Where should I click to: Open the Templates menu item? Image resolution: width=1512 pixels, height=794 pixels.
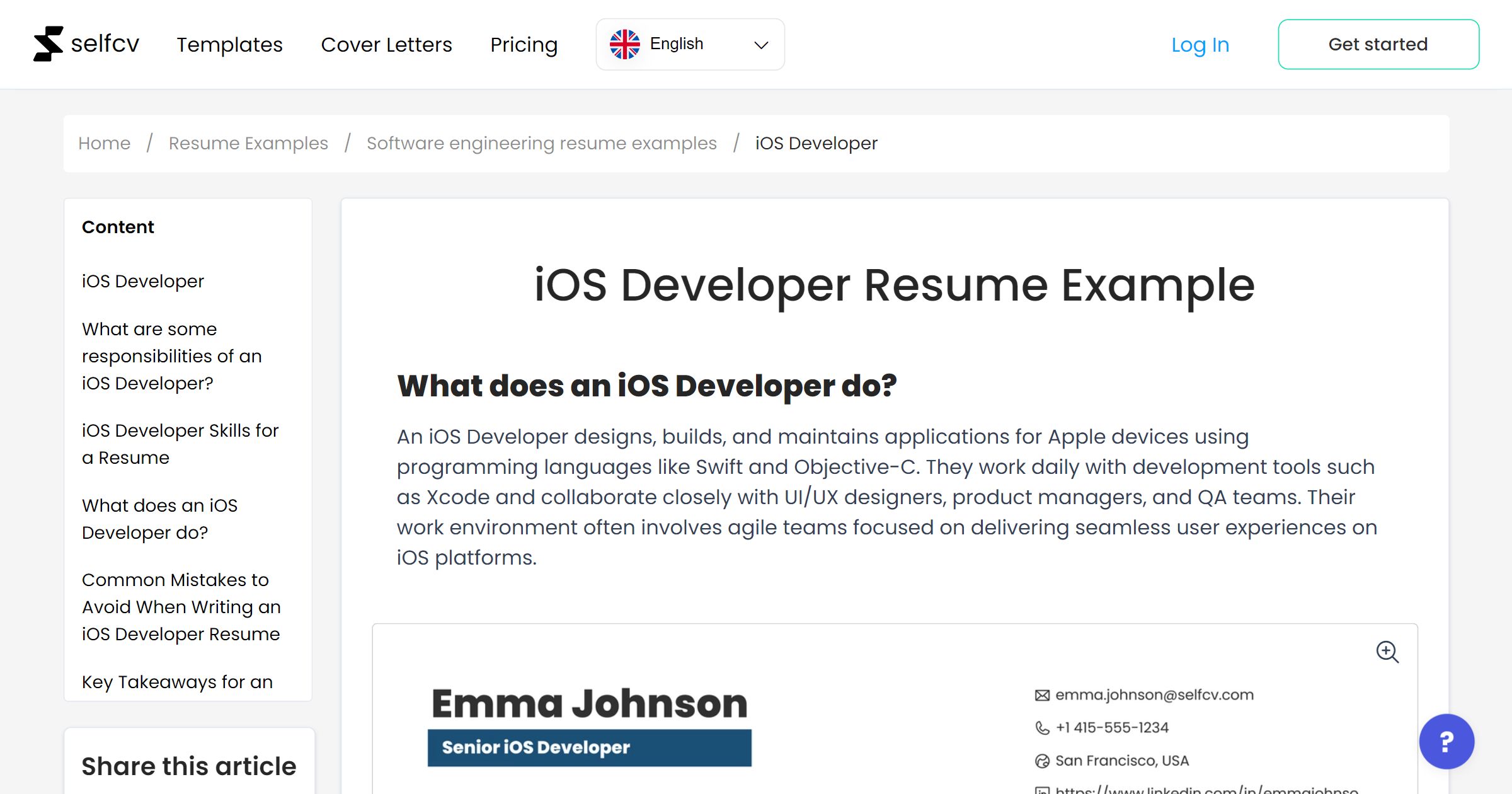tap(229, 45)
